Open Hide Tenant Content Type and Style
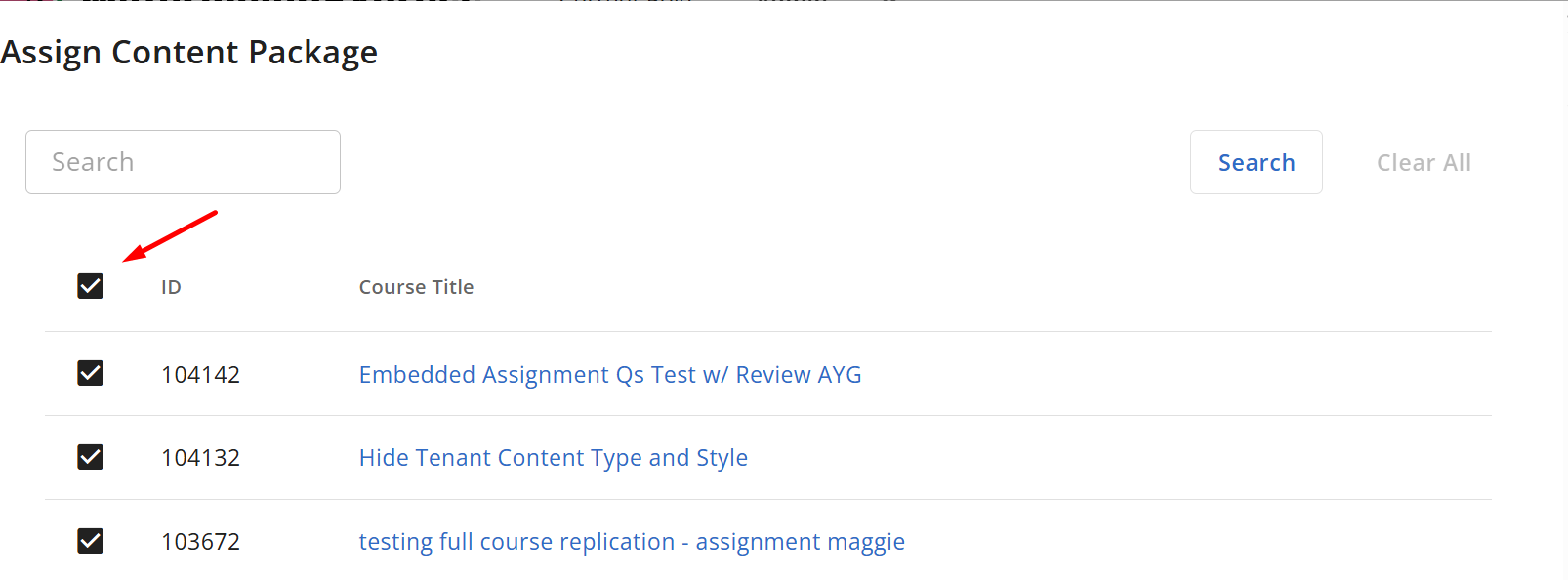Screen dimensions: 1568x580 553,458
